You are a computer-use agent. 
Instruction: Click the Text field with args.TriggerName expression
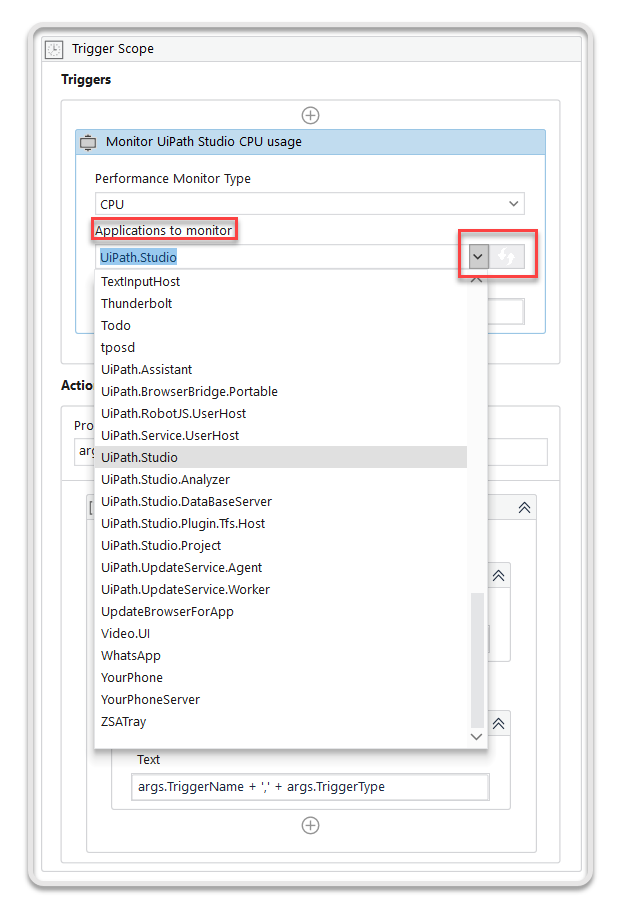point(310,787)
